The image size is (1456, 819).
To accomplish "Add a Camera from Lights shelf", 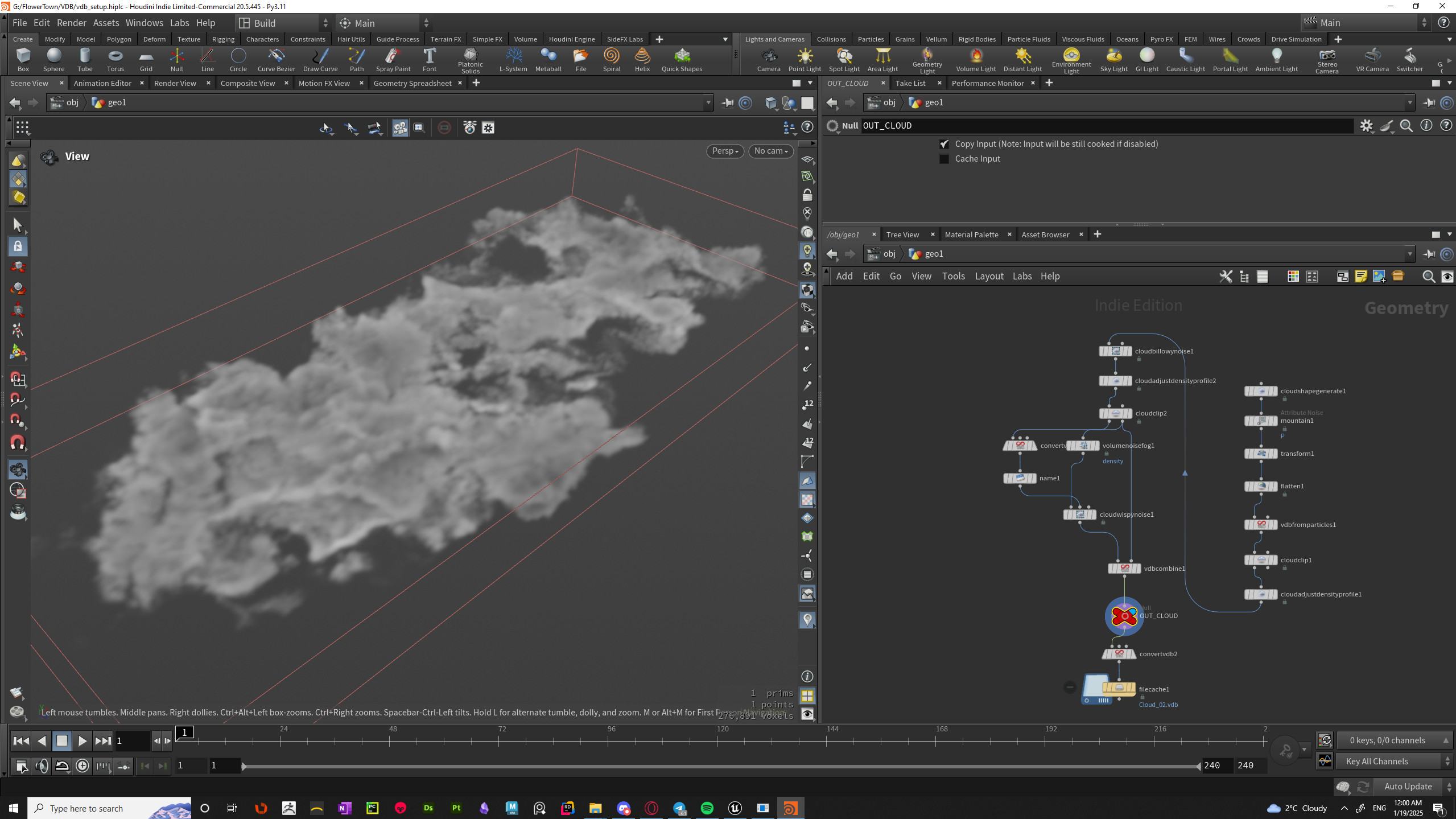I will point(769,60).
